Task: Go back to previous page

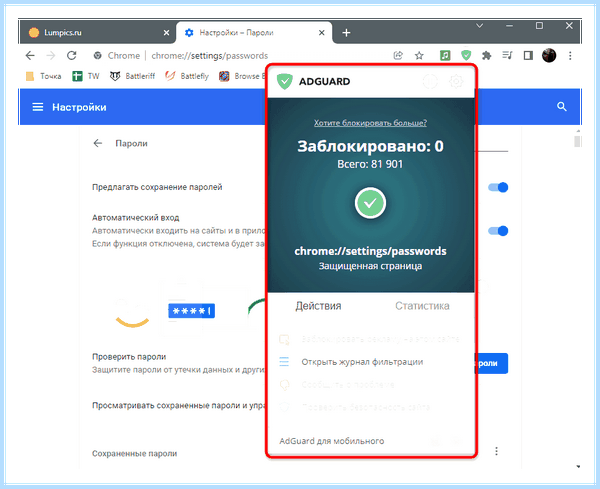Action: pyautogui.click(x=30, y=55)
